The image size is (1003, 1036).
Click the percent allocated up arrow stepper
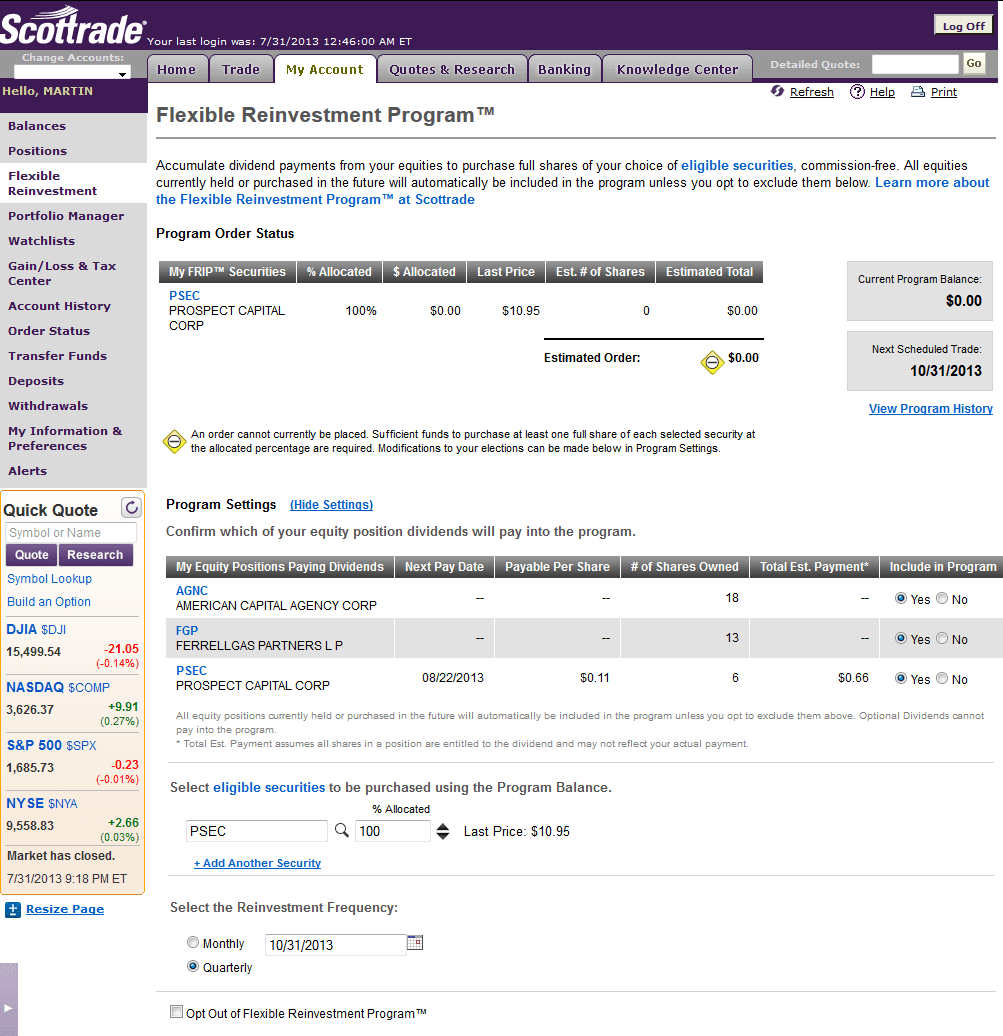442,826
